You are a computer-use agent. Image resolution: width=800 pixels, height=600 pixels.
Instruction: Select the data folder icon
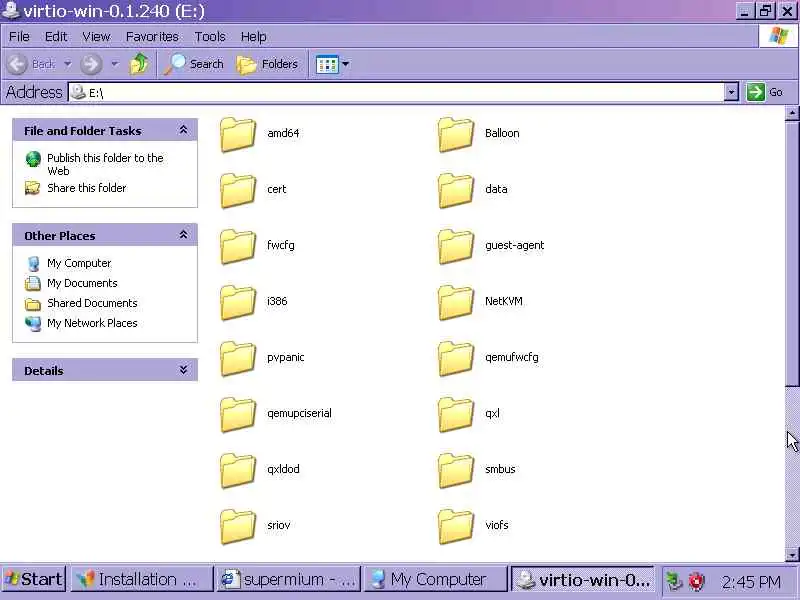pos(456,190)
